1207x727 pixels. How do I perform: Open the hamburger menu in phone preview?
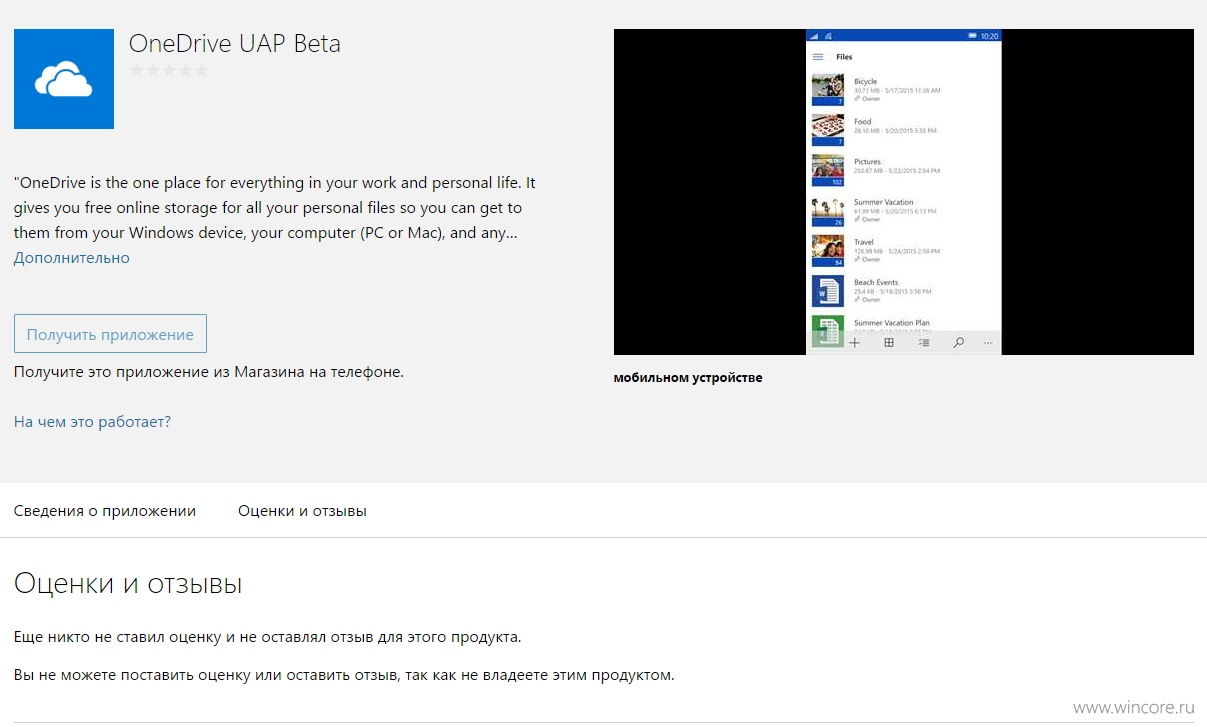tap(818, 58)
